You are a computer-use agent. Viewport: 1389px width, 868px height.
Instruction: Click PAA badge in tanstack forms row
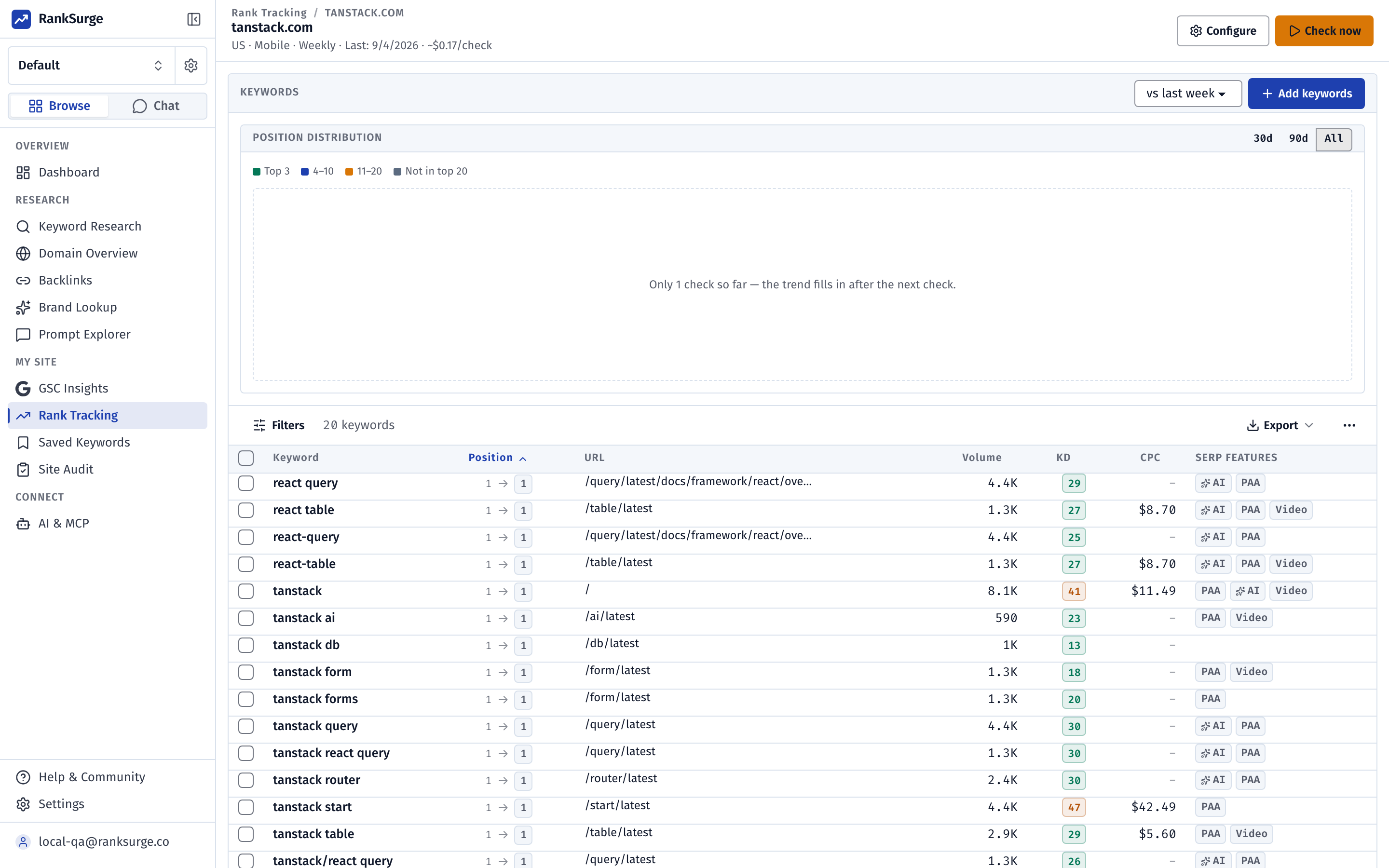[x=1211, y=699]
